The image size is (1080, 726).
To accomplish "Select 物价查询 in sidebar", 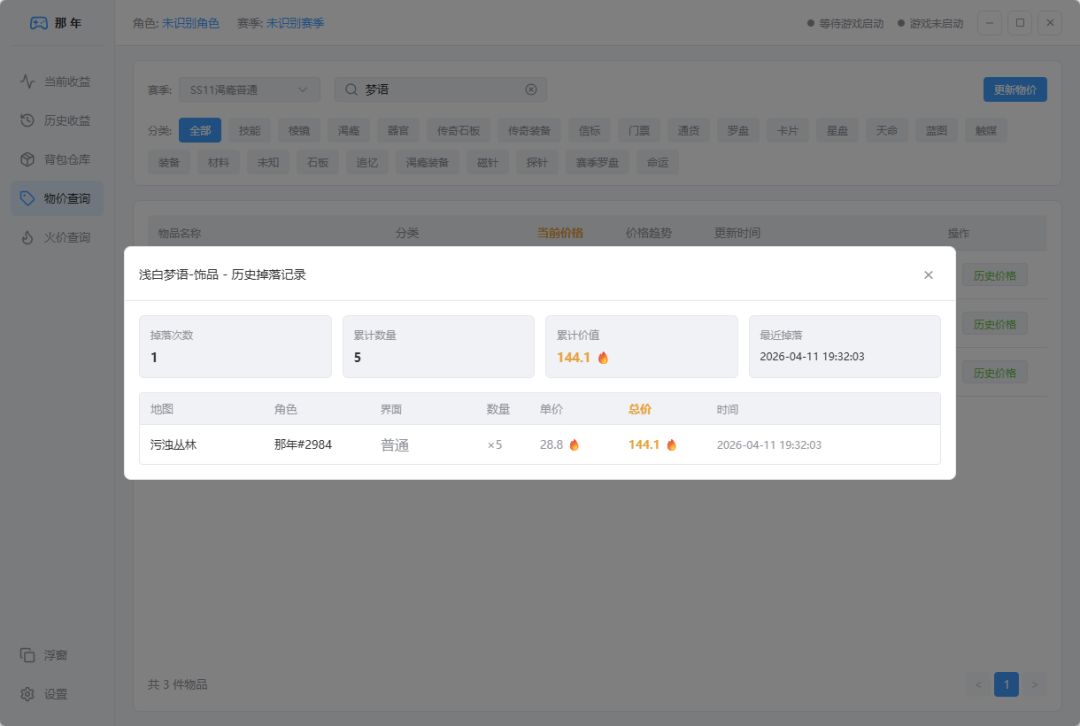I will pyautogui.click(x=56, y=198).
